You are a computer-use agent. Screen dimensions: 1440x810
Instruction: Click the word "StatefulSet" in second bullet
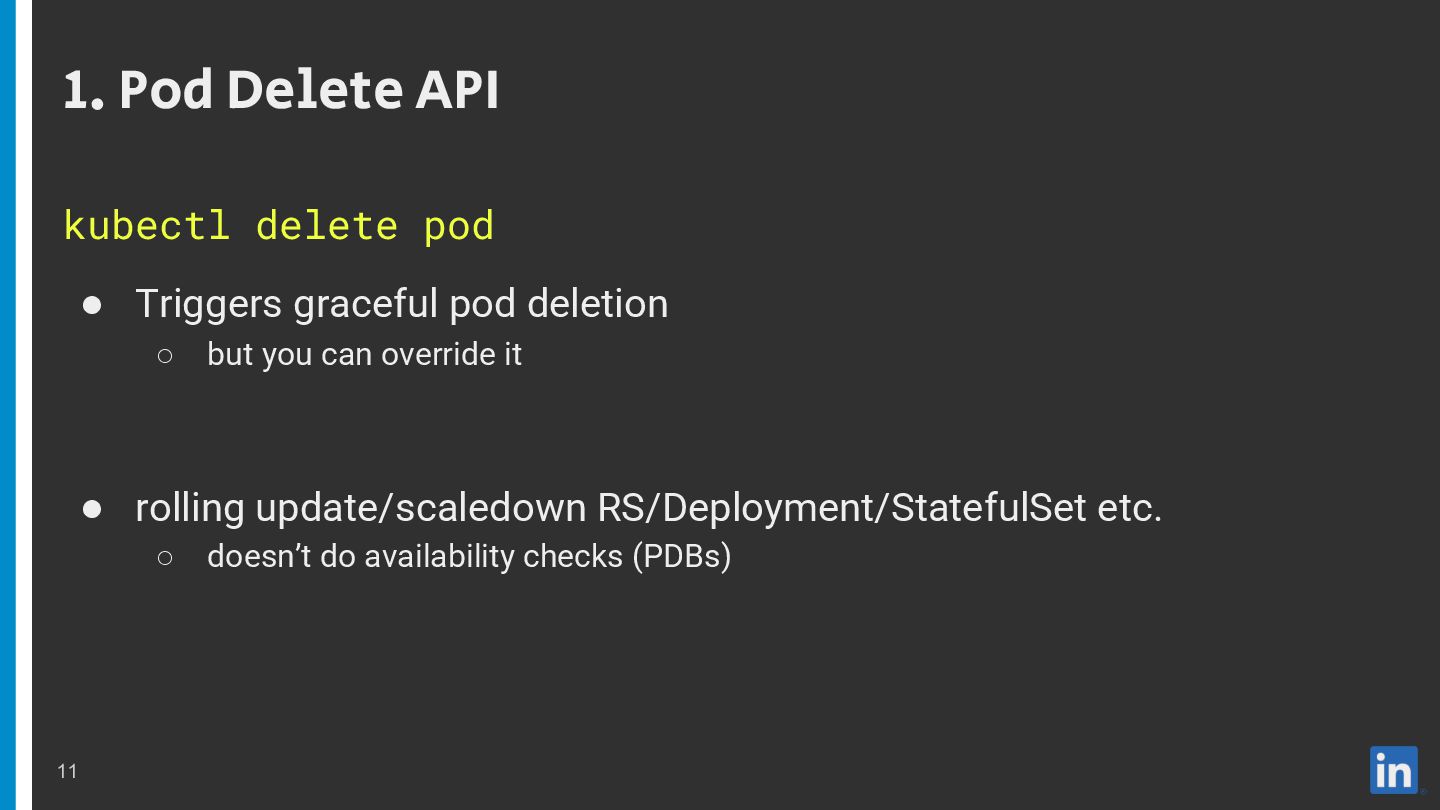[988, 508]
